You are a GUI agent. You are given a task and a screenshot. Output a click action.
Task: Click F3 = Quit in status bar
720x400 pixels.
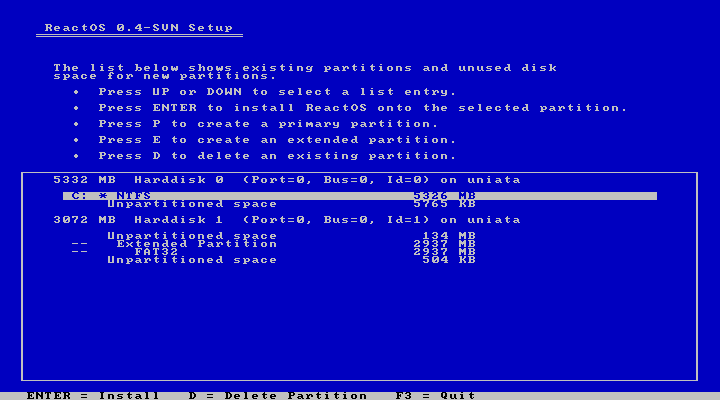[x=435, y=395]
